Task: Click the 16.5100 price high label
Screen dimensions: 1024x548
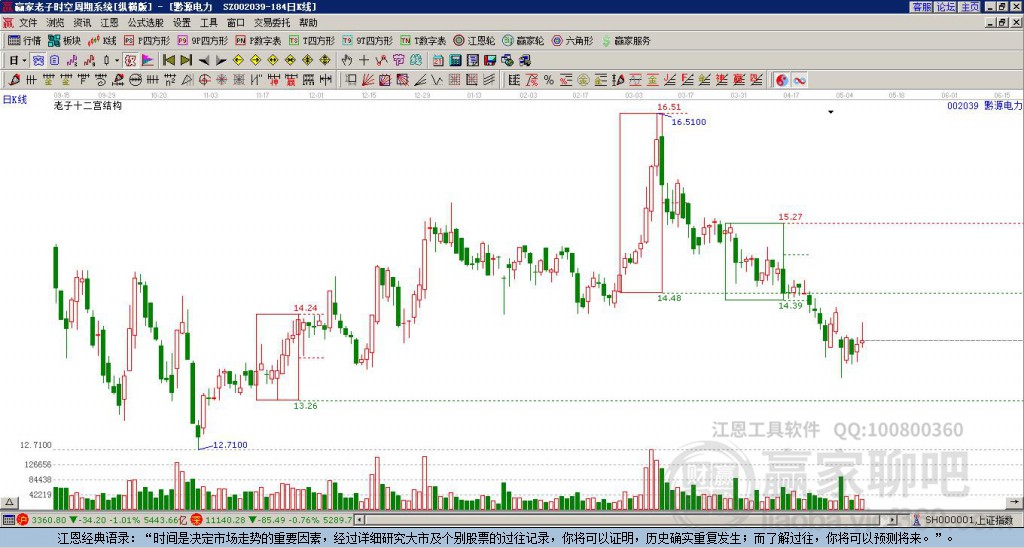Action: coord(688,122)
